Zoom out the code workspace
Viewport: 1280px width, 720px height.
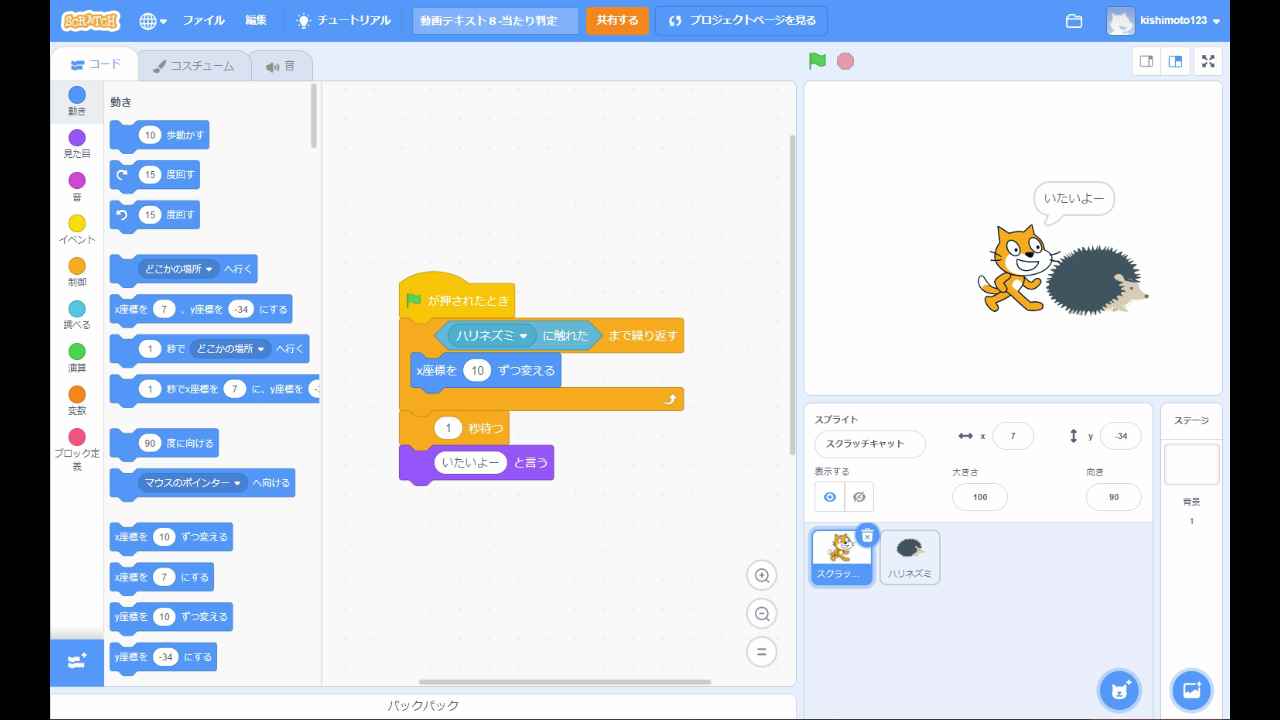click(762, 614)
